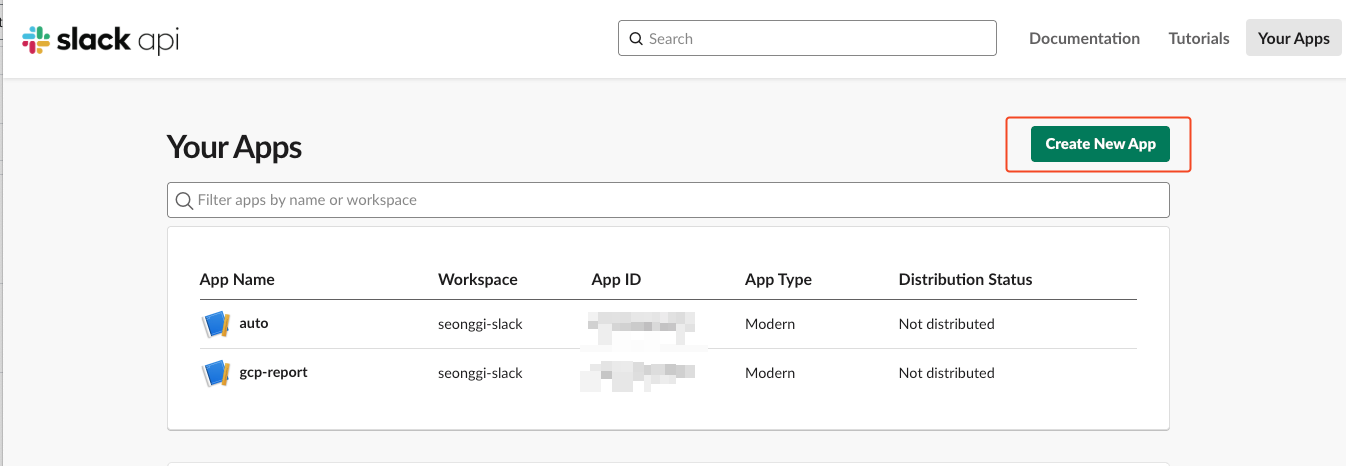The width and height of the screenshot is (1346, 466).
Task: Click seonggi-slack workspace in the gcp-report row
Action: 480,373
